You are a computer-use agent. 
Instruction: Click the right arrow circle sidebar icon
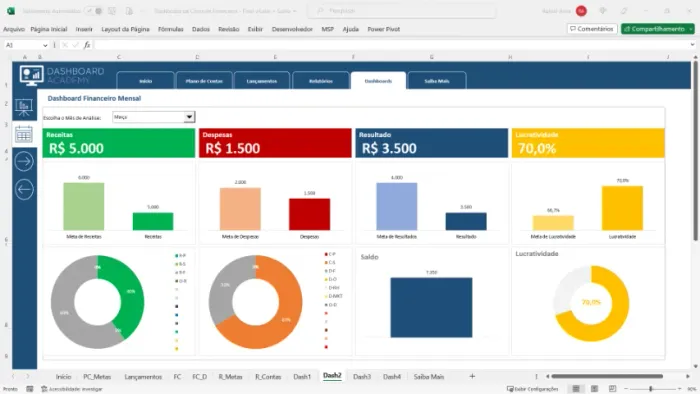click(x=24, y=162)
